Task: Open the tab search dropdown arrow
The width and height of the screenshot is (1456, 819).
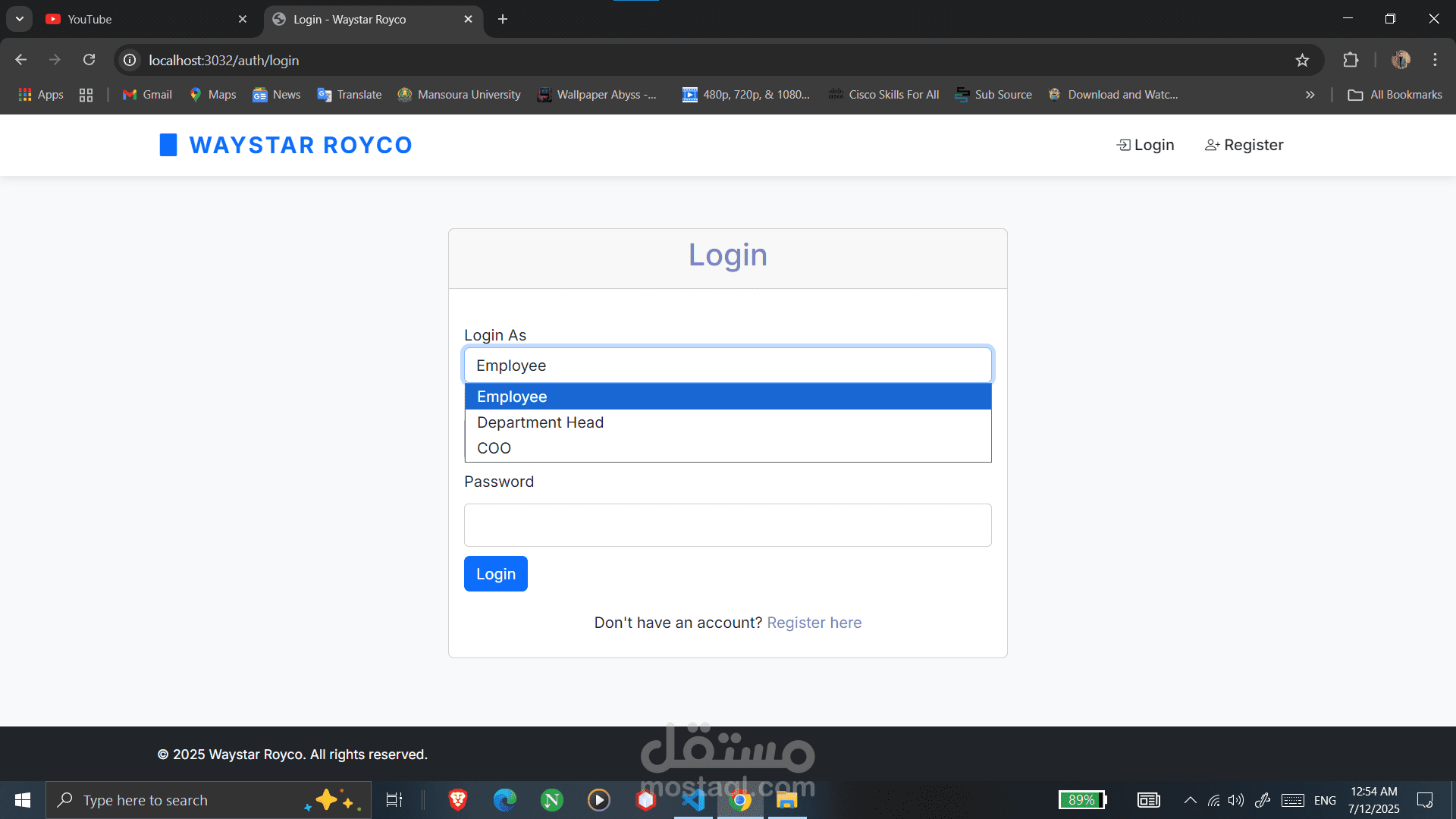Action: [20, 19]
